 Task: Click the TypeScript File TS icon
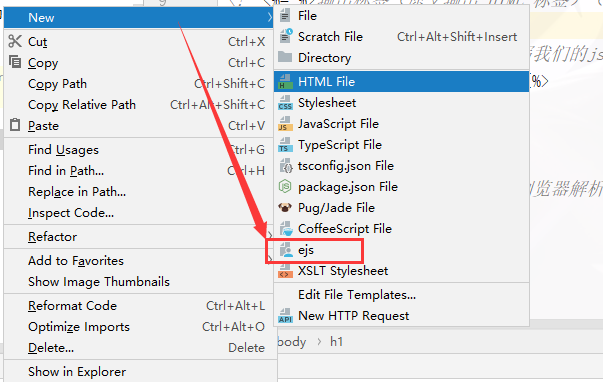285,145
